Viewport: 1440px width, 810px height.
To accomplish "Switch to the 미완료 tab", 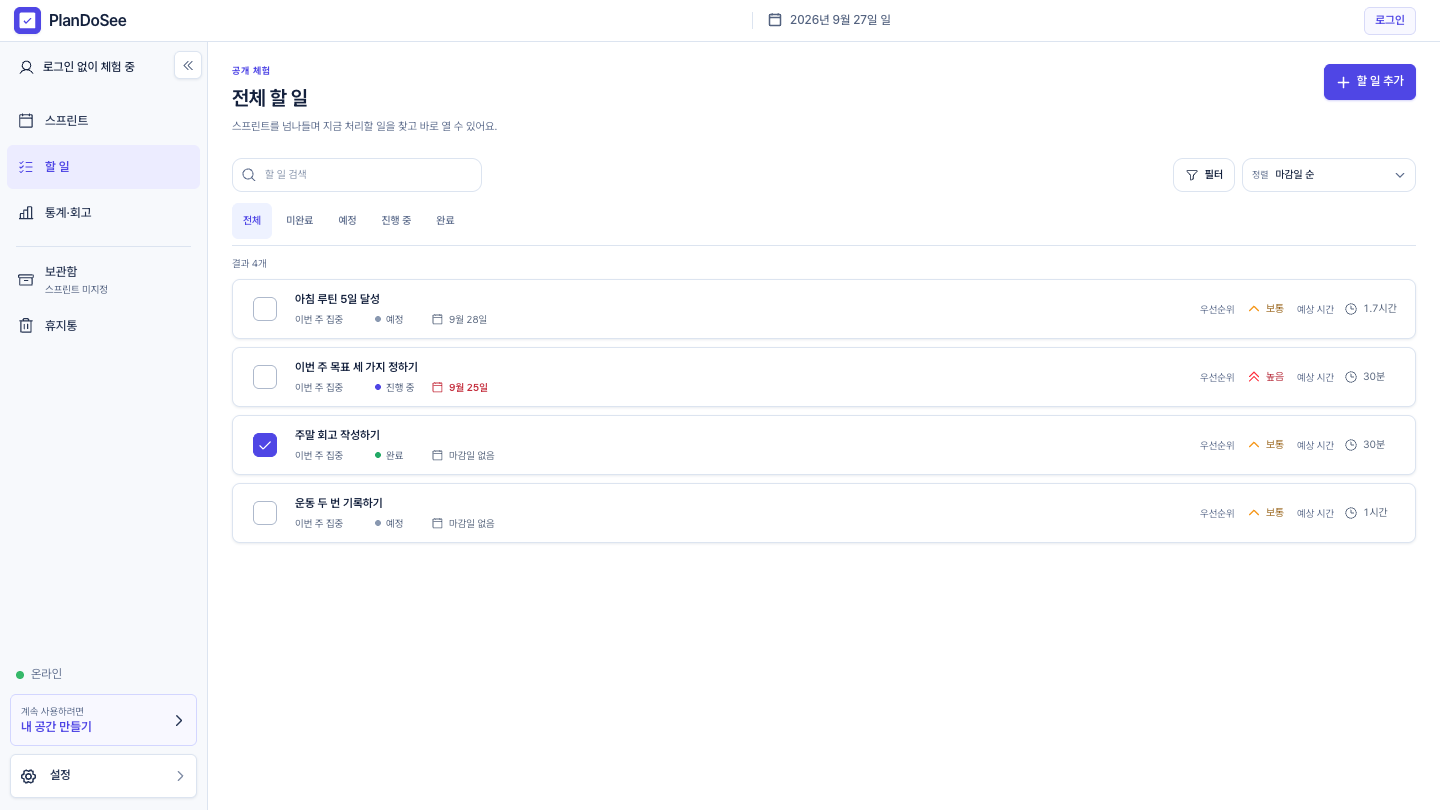I will [x=300, y=221].
